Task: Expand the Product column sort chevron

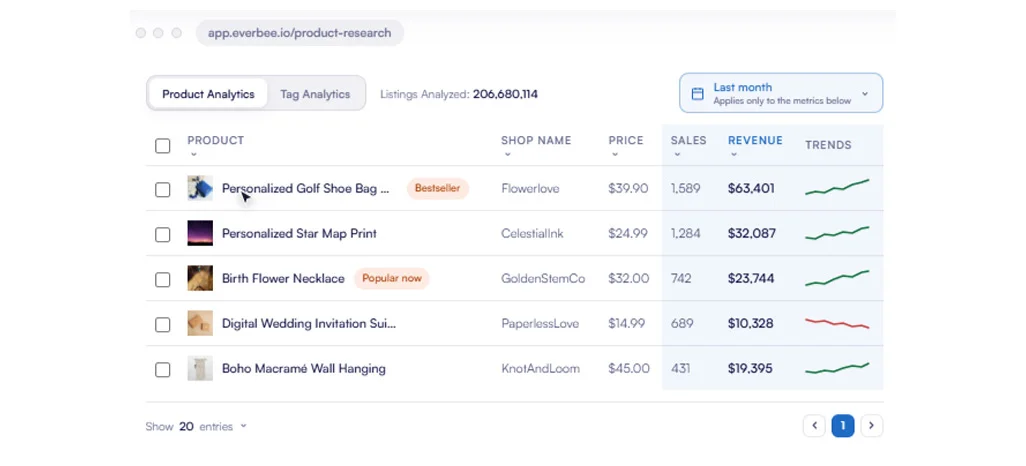Action: click(194, 155)
